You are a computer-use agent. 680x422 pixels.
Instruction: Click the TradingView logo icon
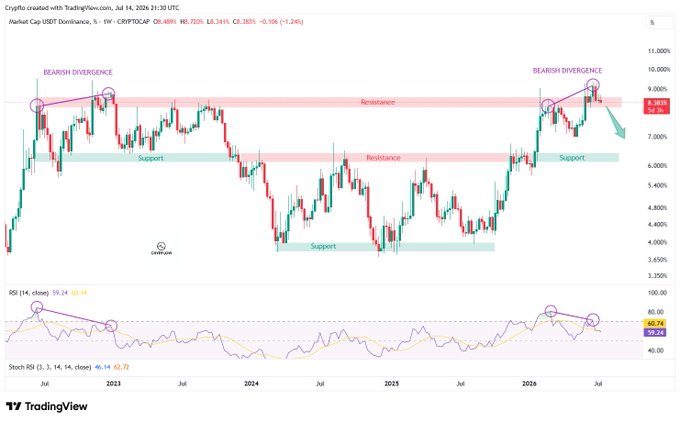(x=13, y=406)
